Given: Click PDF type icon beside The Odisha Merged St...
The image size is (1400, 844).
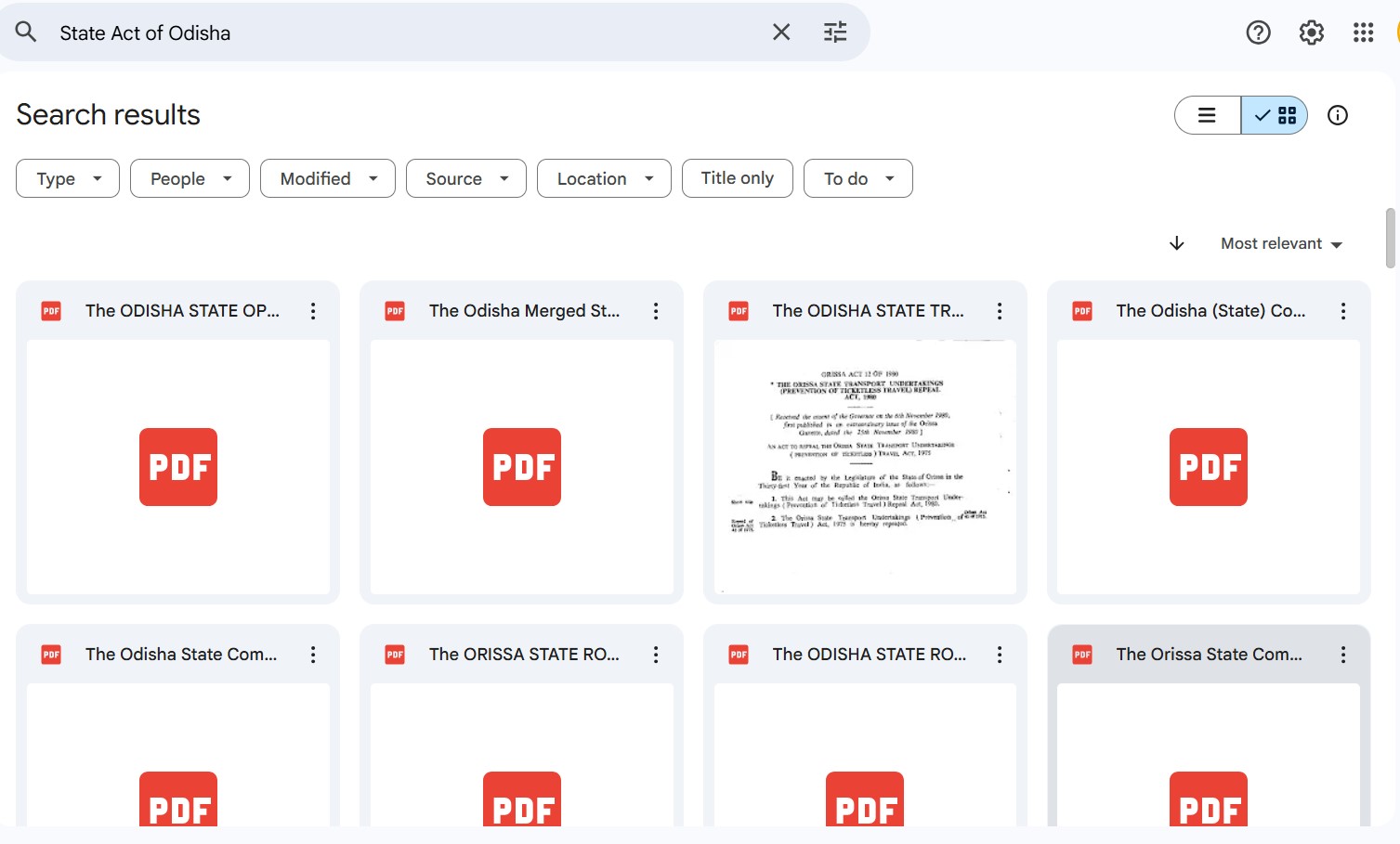Looking at the screenshot, I should click(395, 311).
